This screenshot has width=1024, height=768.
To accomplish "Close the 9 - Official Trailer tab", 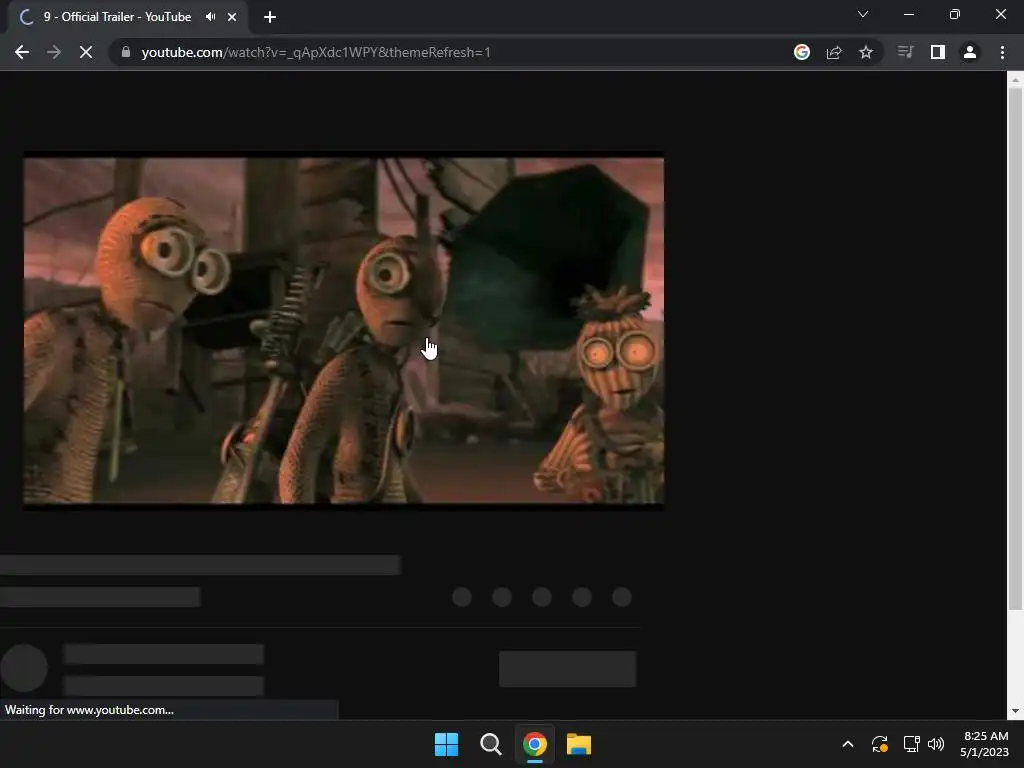I will (232, 17).
